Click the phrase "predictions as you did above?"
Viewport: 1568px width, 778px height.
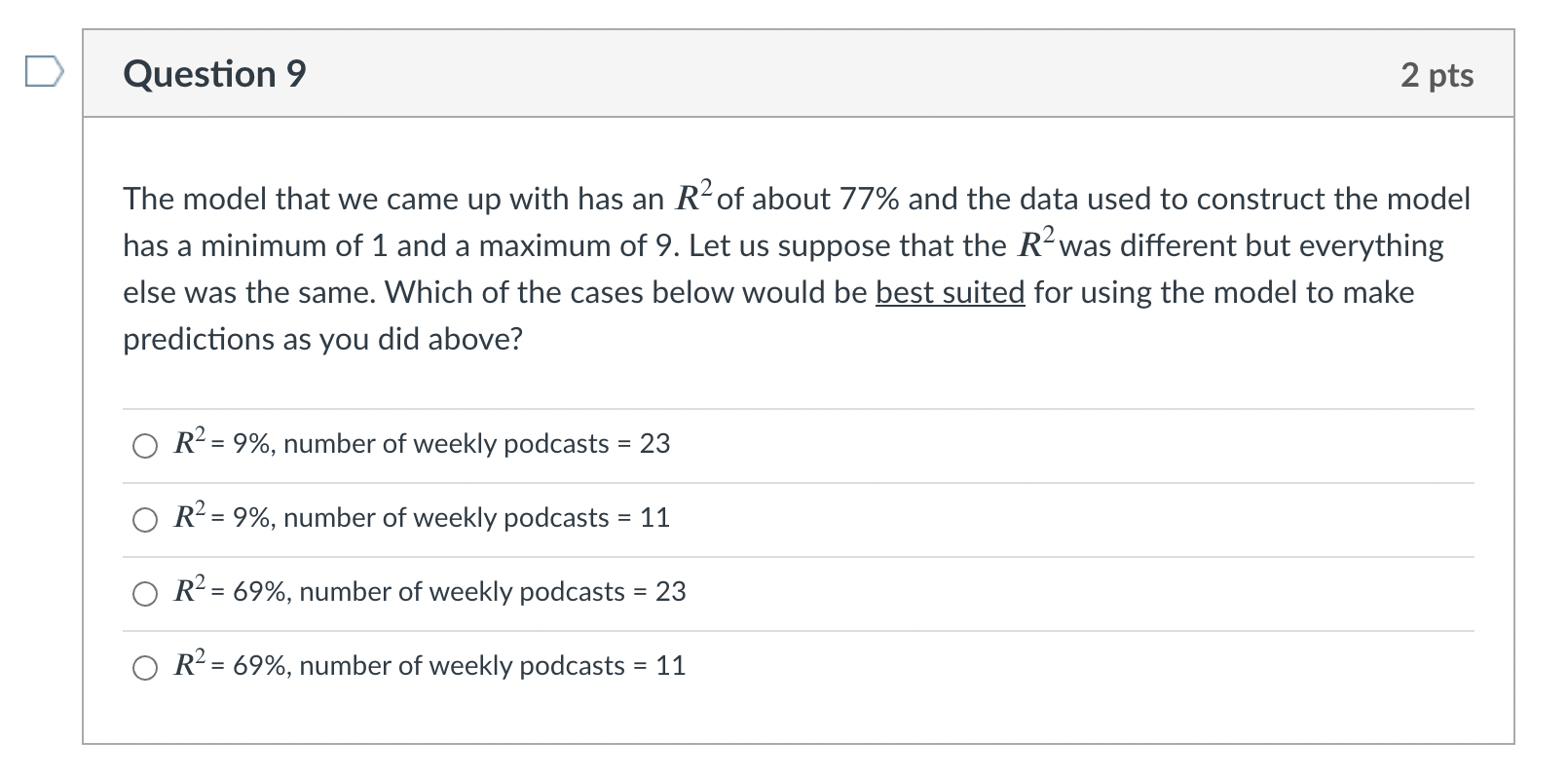tap(322, 340)
